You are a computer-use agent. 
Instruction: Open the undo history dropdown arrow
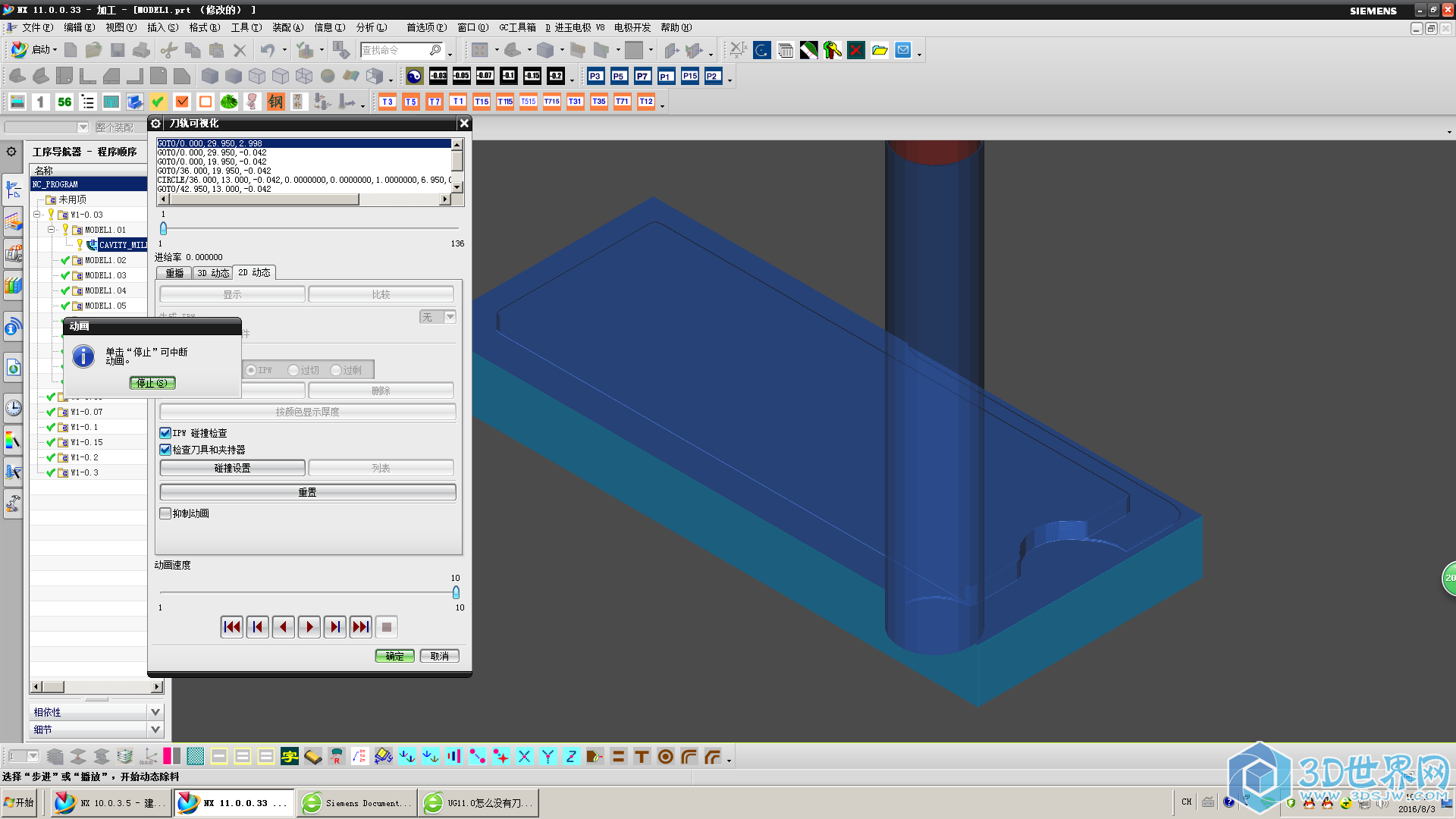click(x=284, y=51)
